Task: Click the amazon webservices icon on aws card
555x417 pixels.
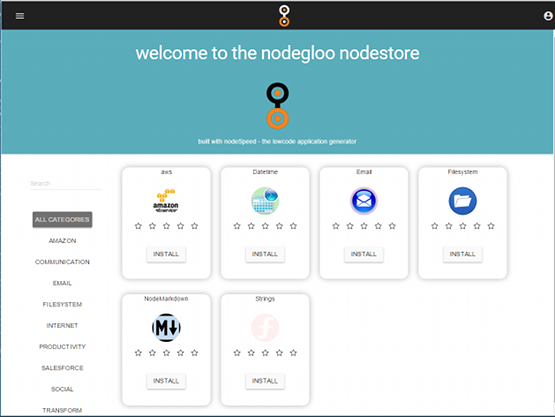Action: [166, 201]
